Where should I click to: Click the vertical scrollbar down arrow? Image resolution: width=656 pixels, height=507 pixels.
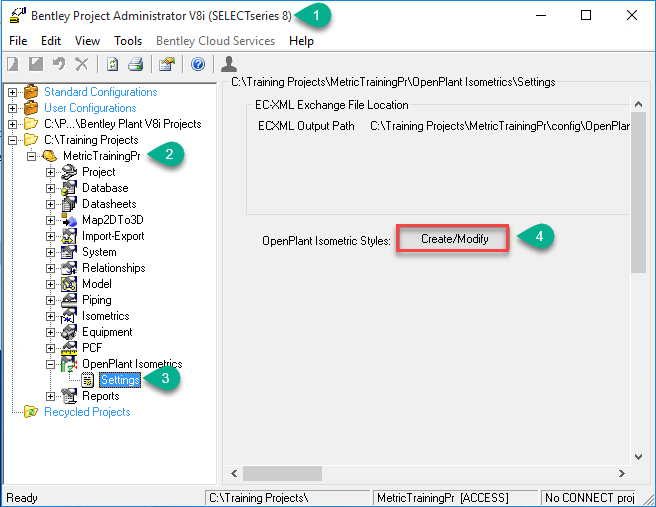638,456
